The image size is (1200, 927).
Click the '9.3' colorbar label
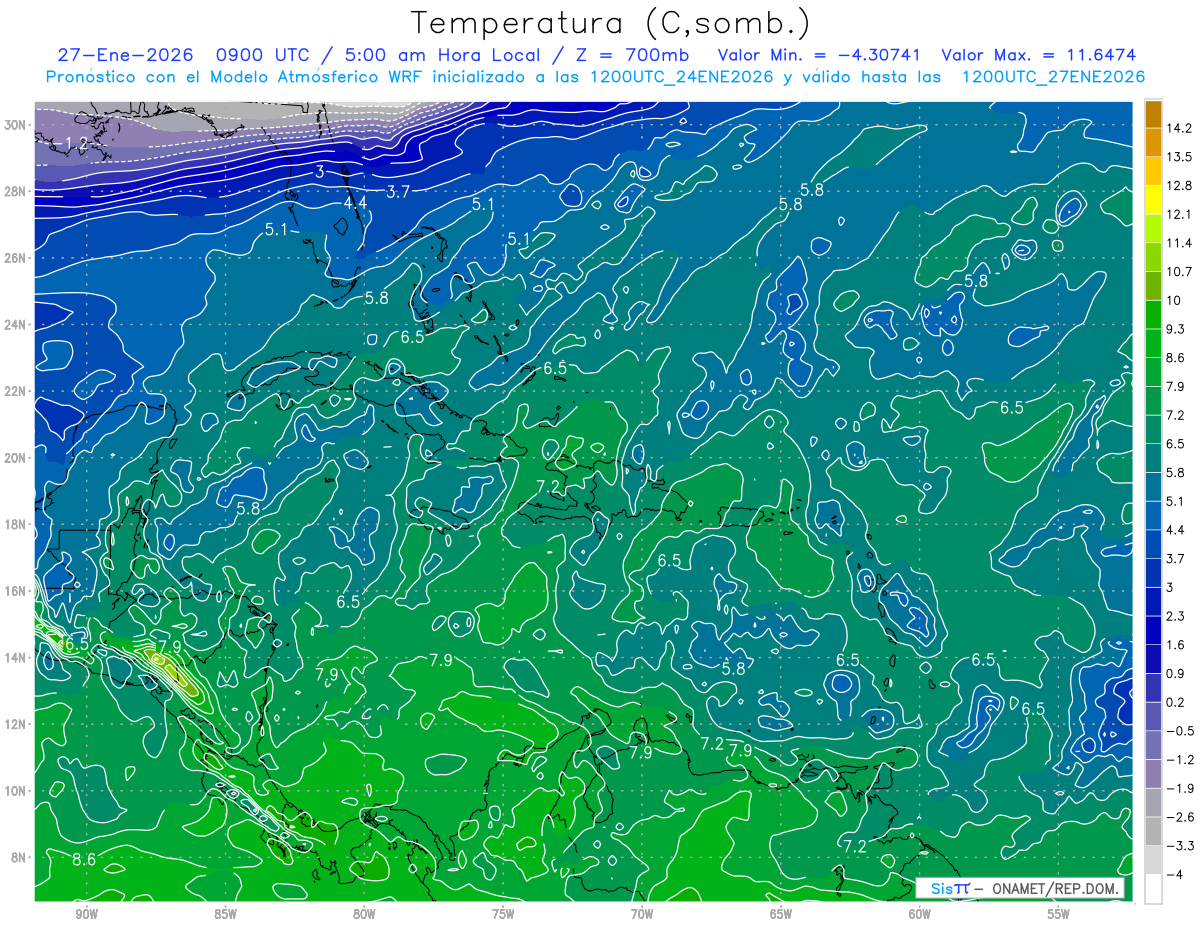1177,329
